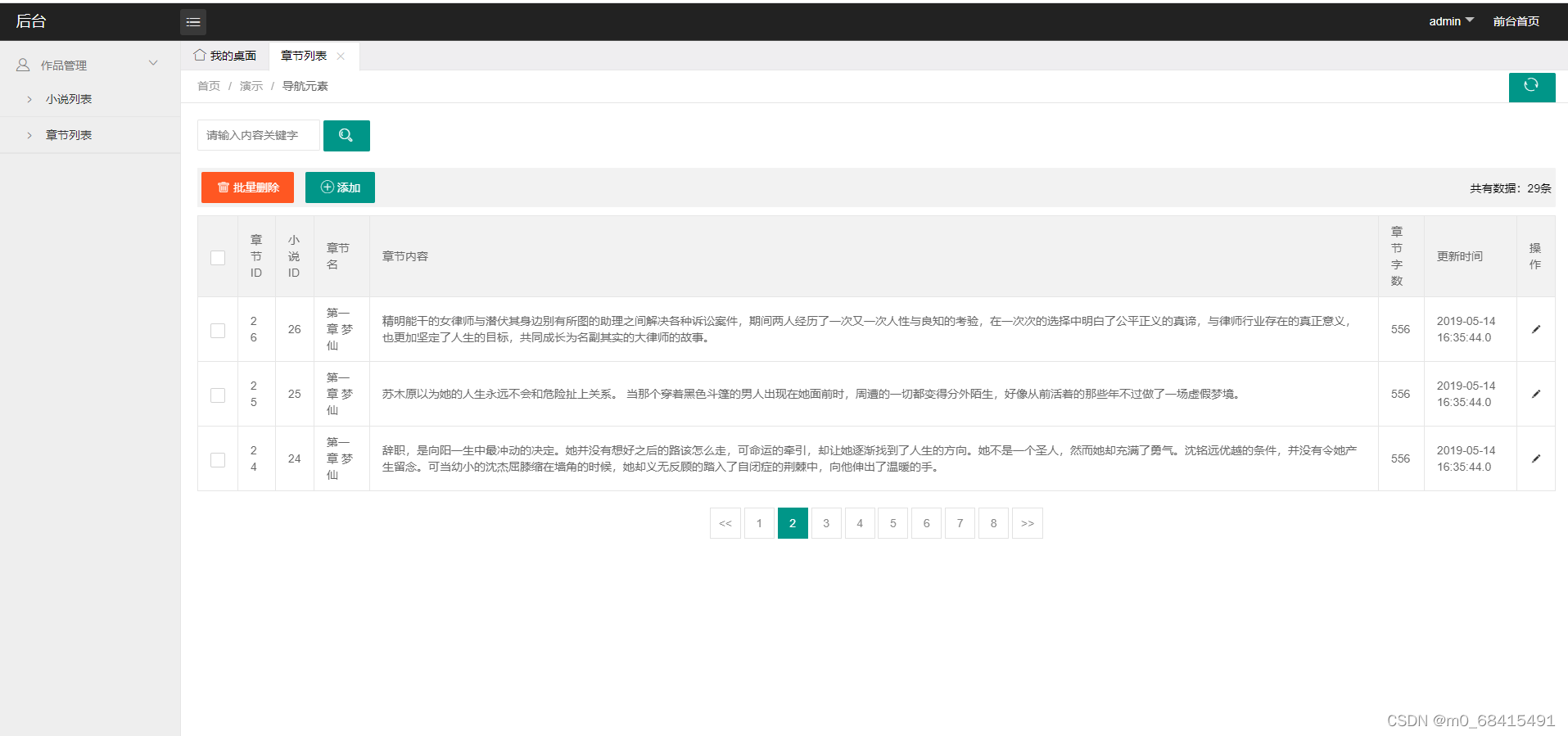Screen dimensions: 1568x736
Task: Click the 导航元素 breadcrumb
Action: point(305,86)
